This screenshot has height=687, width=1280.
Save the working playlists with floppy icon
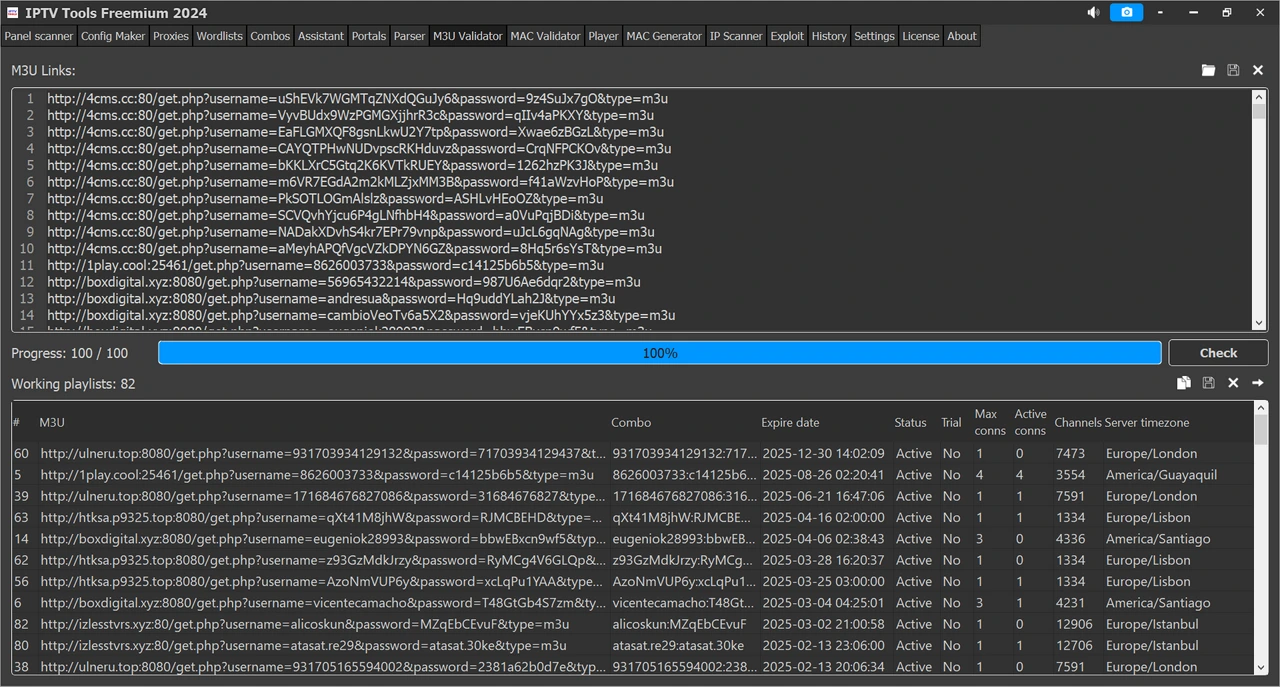click(x=1209, y=383)
